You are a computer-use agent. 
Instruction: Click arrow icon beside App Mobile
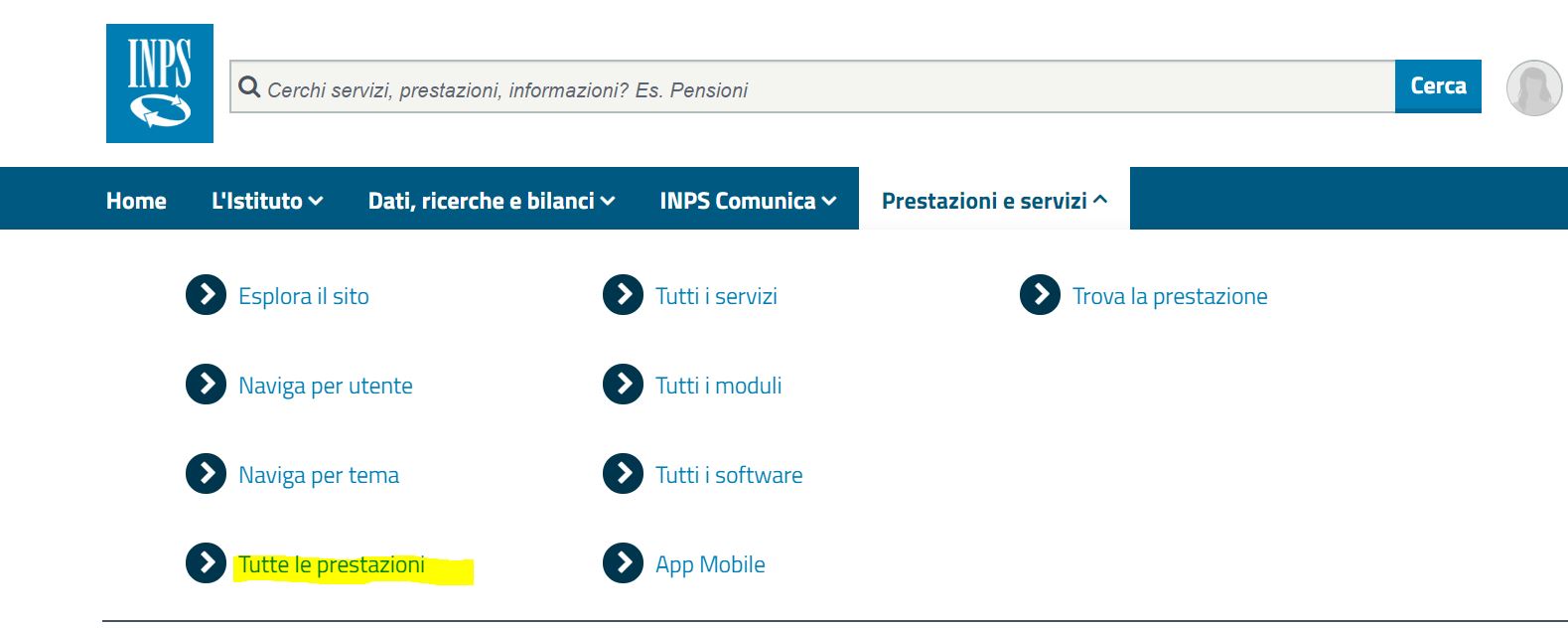pyautogui.click(x=623, y=563)
